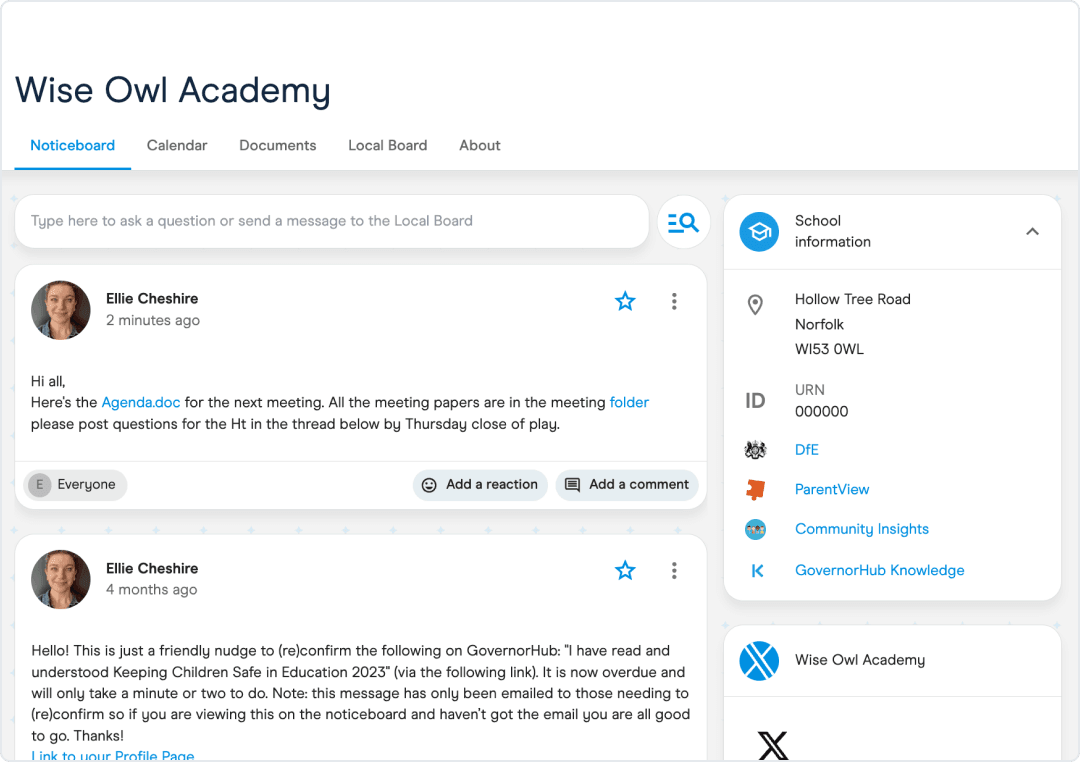
Task: Collapse the School information panel
Action: [1032, 231]
